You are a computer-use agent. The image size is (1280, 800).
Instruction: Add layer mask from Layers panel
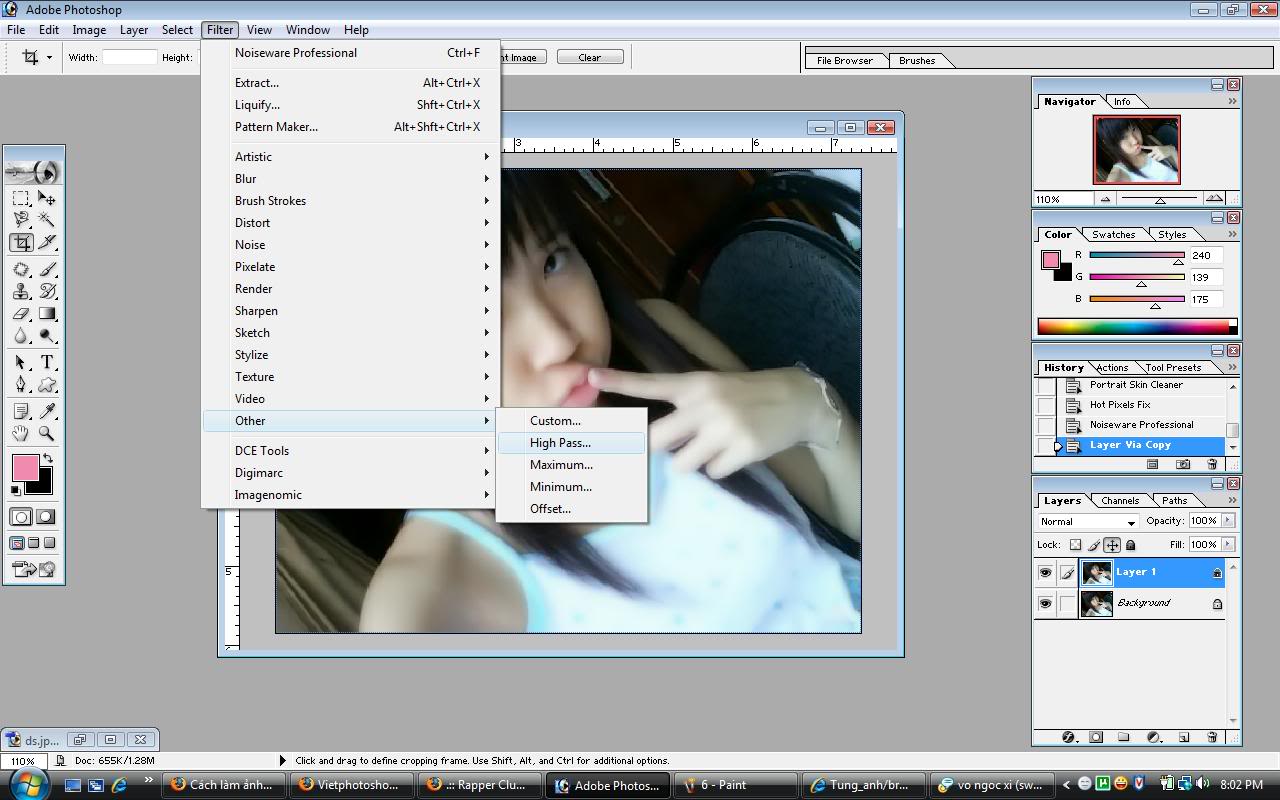pos(1096,737)
